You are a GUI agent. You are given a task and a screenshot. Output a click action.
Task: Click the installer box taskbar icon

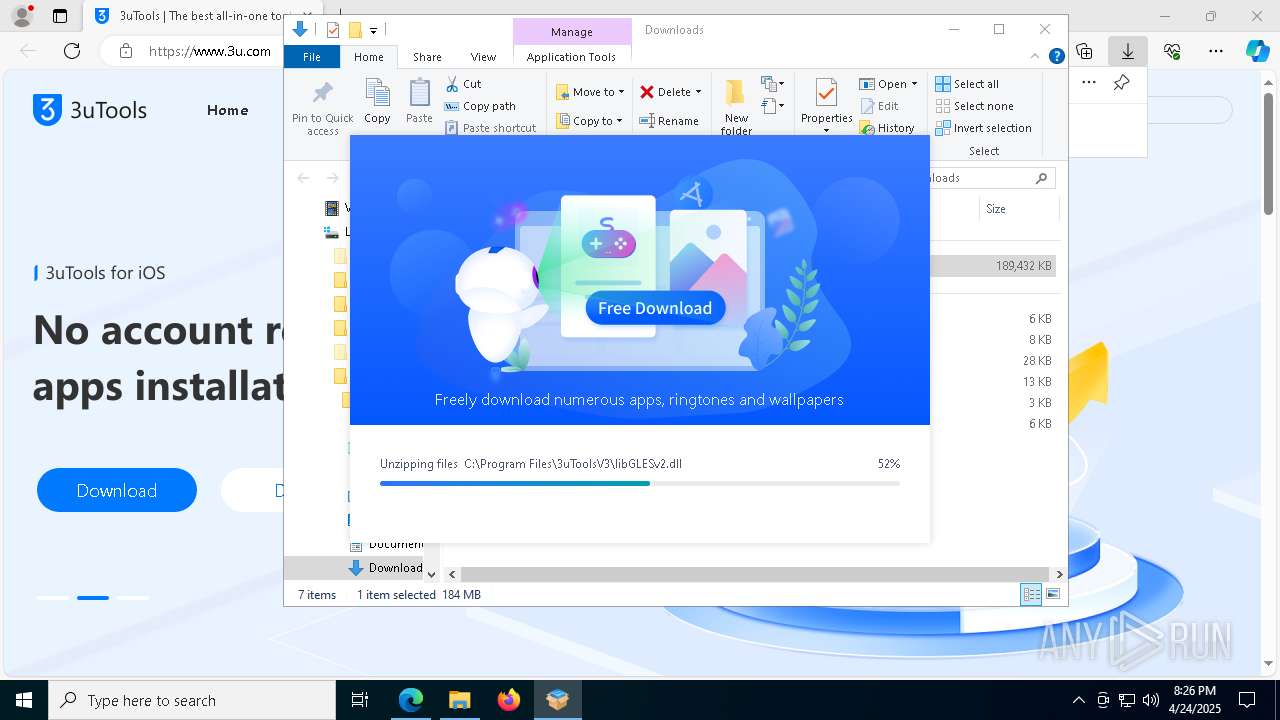[x=558, y=700]
